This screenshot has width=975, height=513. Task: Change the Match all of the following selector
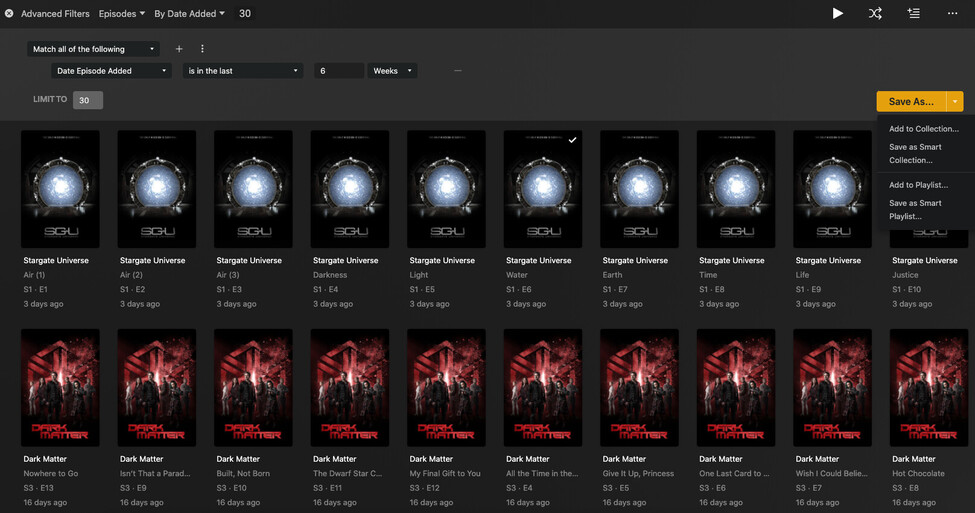[93, 49]
